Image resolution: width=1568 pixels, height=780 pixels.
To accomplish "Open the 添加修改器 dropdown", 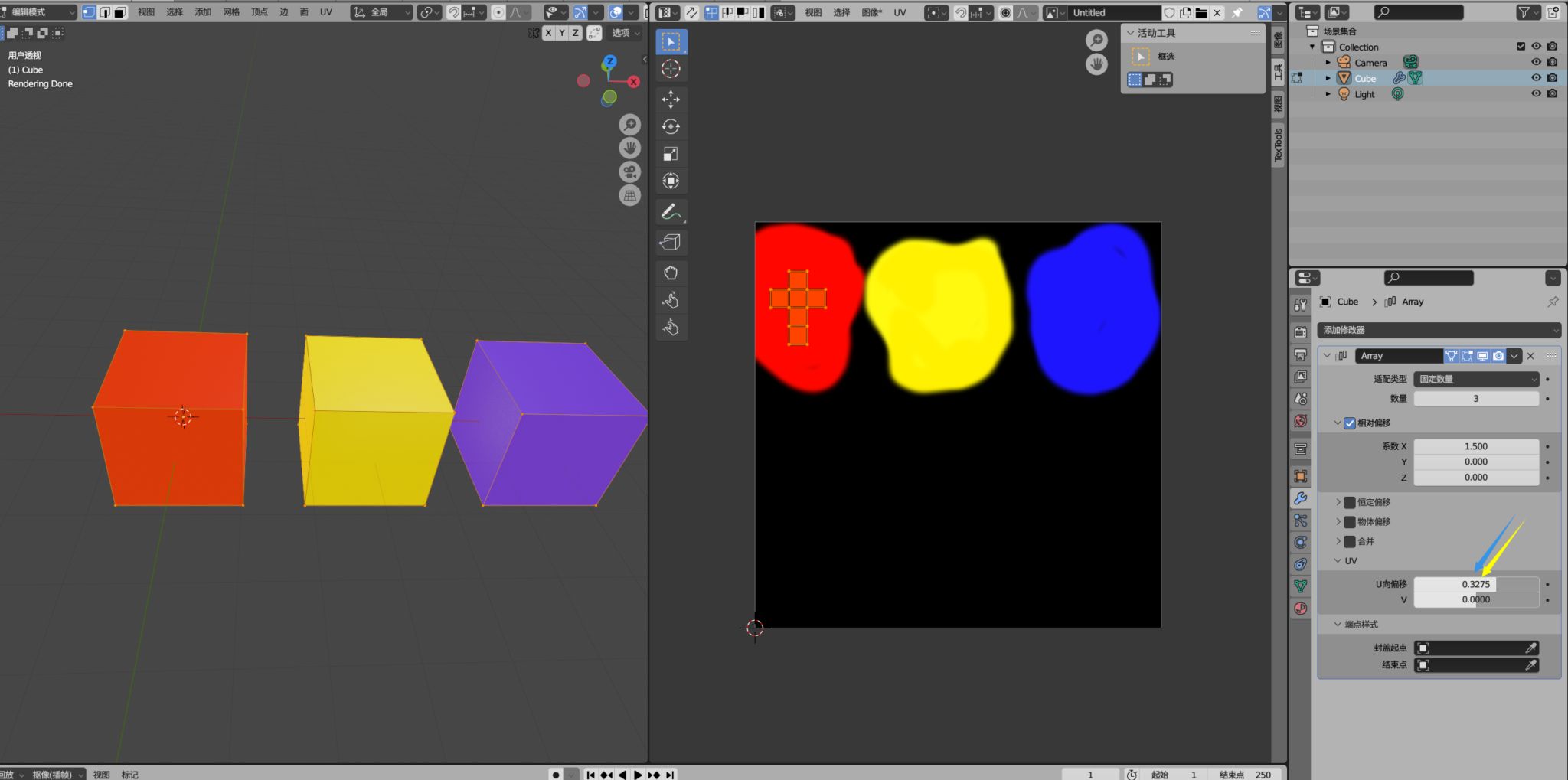I will coord(1438,330).
